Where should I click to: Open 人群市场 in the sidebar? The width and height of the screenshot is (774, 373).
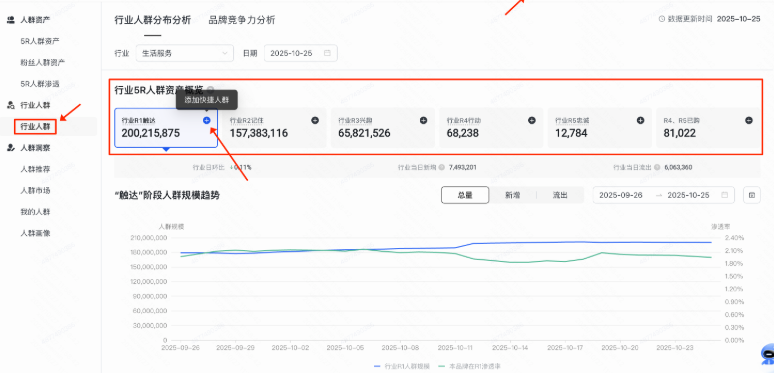click(x=35, y=190)
